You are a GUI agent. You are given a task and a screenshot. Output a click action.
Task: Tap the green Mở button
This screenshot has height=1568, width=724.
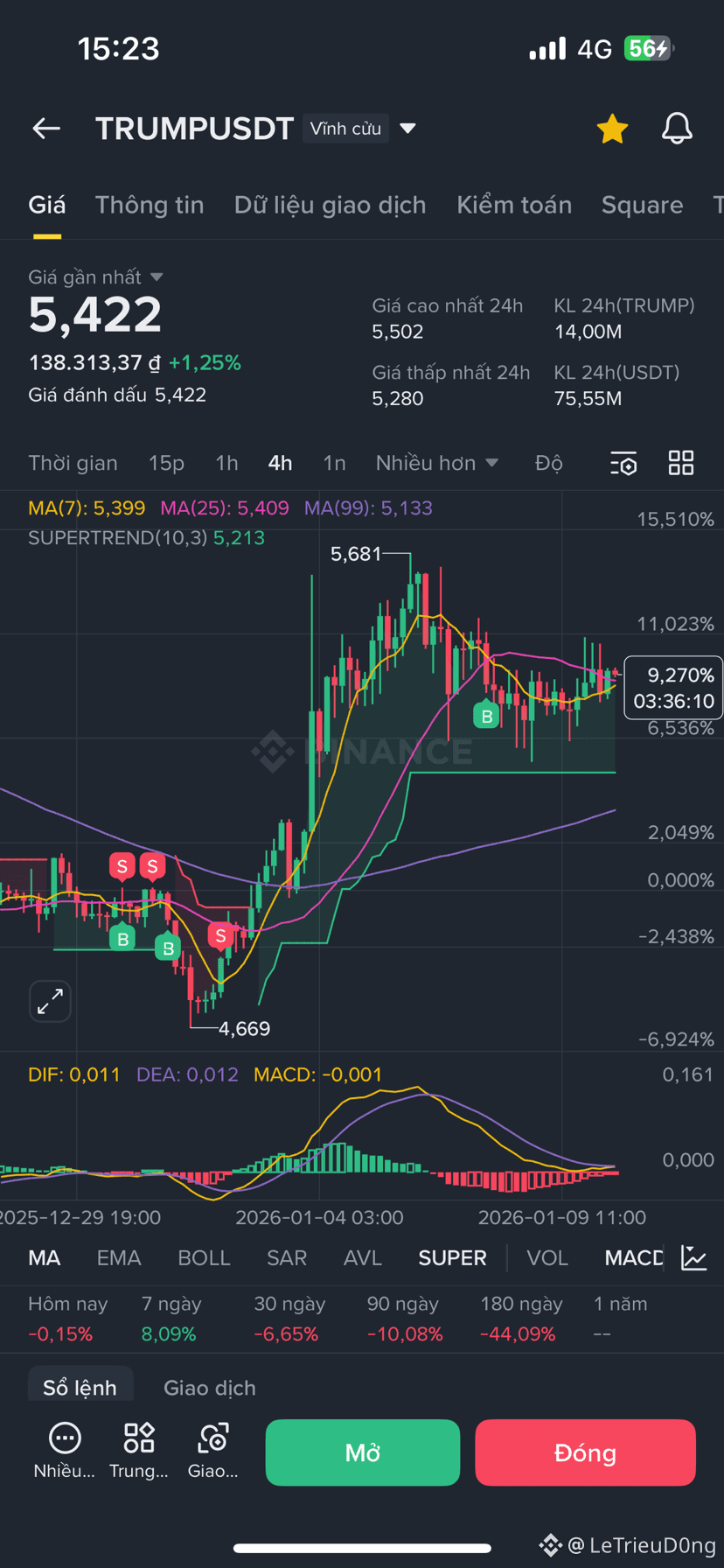(x=363, y=1452)
